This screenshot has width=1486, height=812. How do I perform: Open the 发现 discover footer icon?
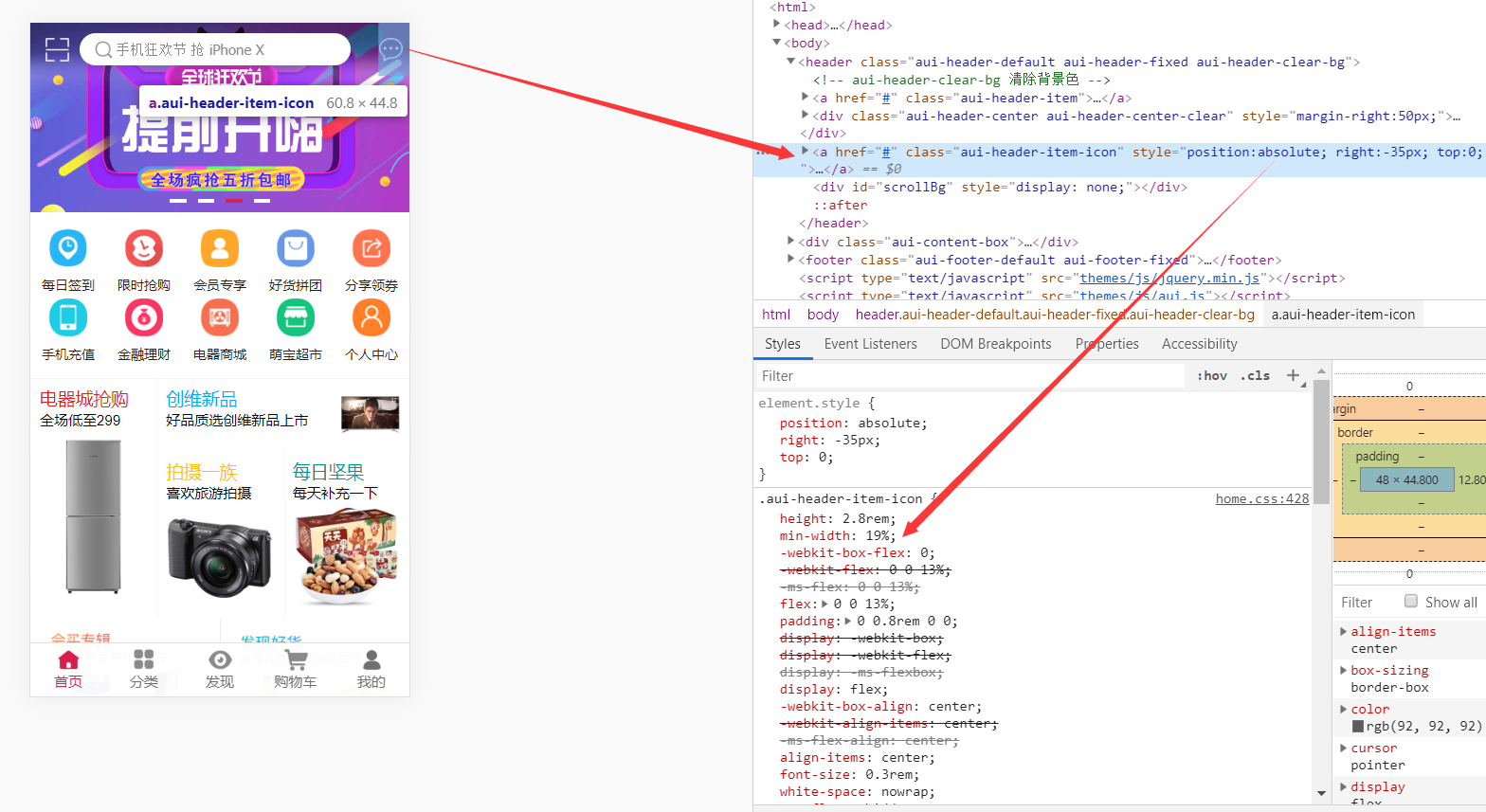220,670
